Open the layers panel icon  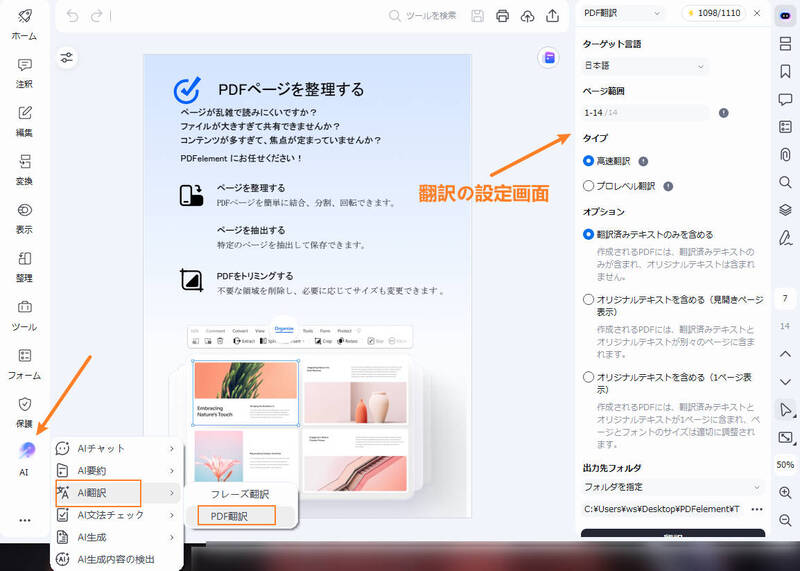pyautogui.click(x=785, y=210)
